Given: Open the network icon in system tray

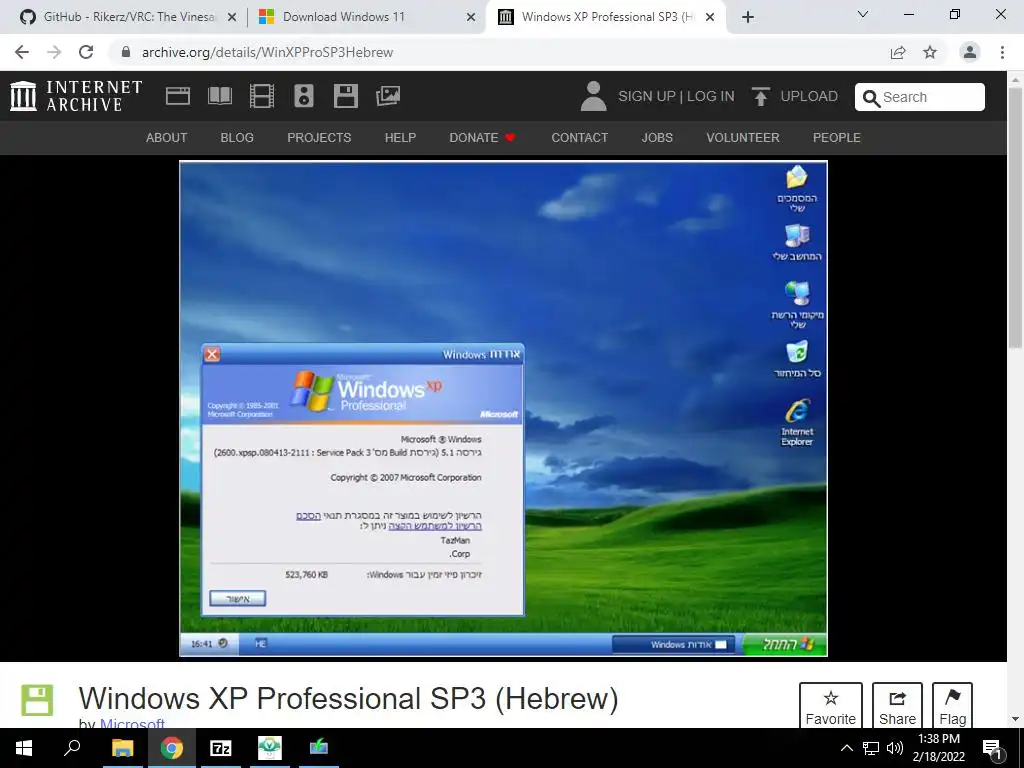Looking at the screenshot, I should pos(871,748).
